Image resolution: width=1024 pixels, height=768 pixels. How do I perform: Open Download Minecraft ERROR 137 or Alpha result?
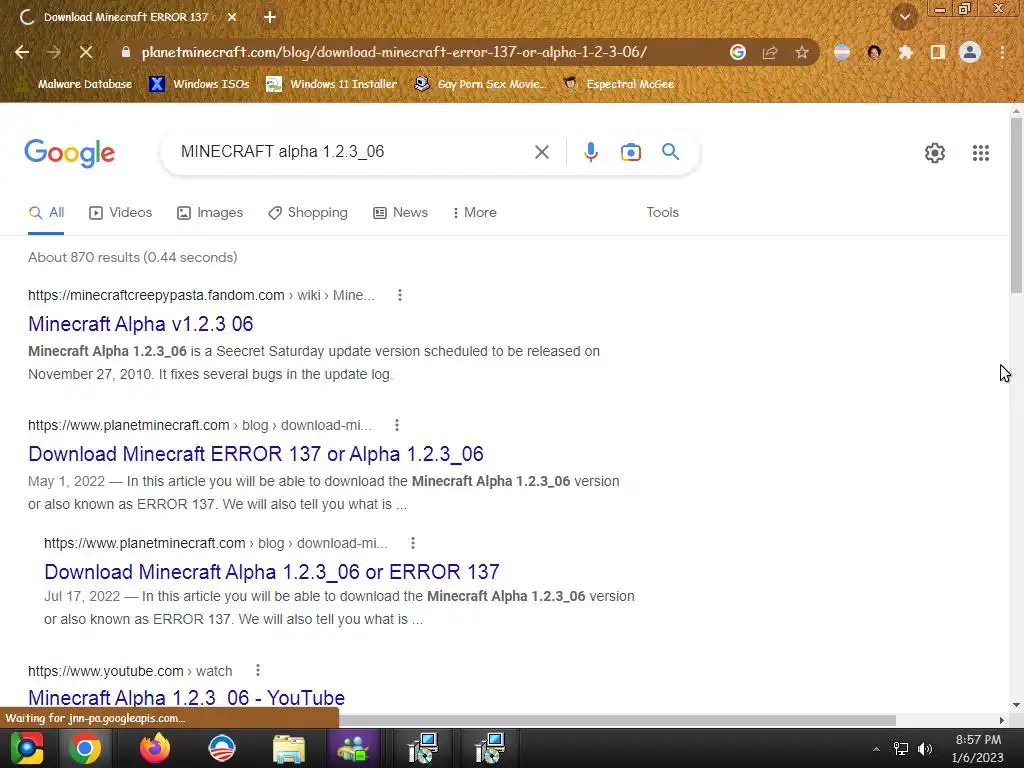tap(256, 454)
